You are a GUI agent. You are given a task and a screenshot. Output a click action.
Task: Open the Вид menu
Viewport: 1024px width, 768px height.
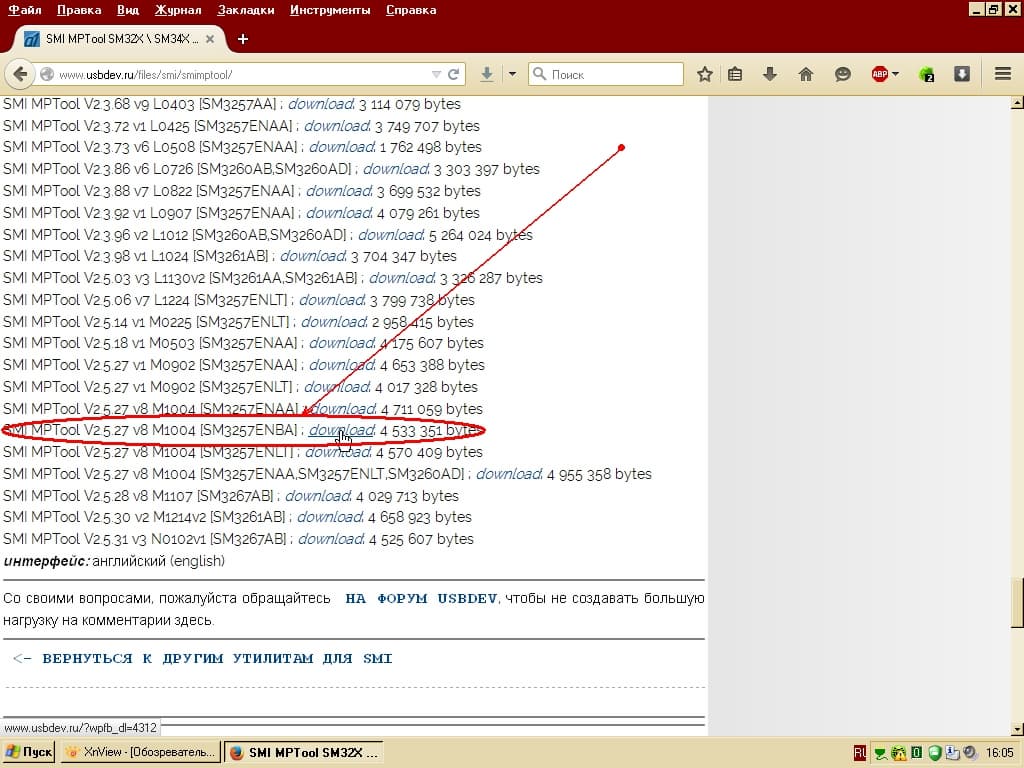click(128, 10)
